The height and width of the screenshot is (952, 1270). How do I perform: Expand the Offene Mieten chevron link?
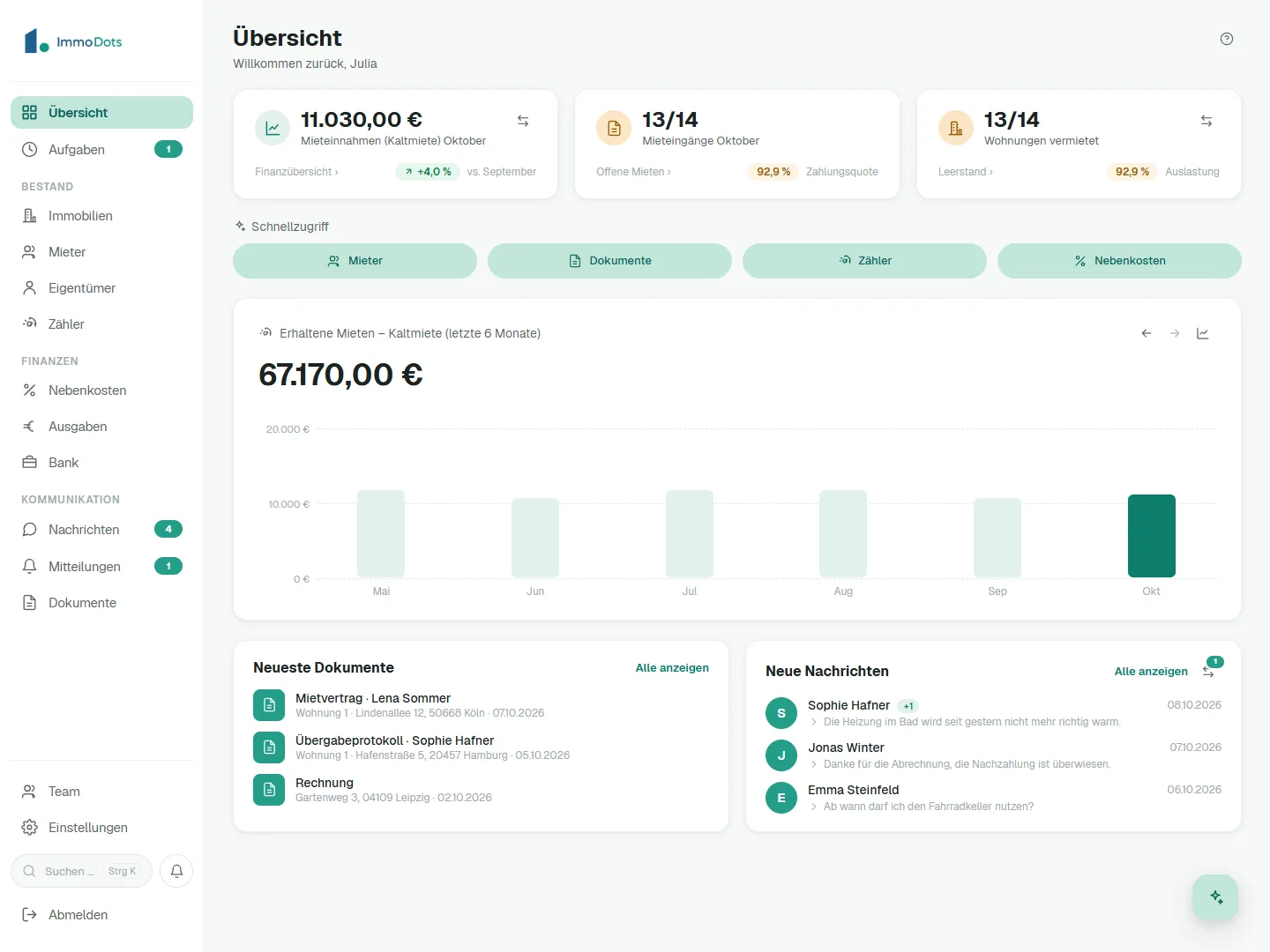pyautogui.click(x=633, y=172)
